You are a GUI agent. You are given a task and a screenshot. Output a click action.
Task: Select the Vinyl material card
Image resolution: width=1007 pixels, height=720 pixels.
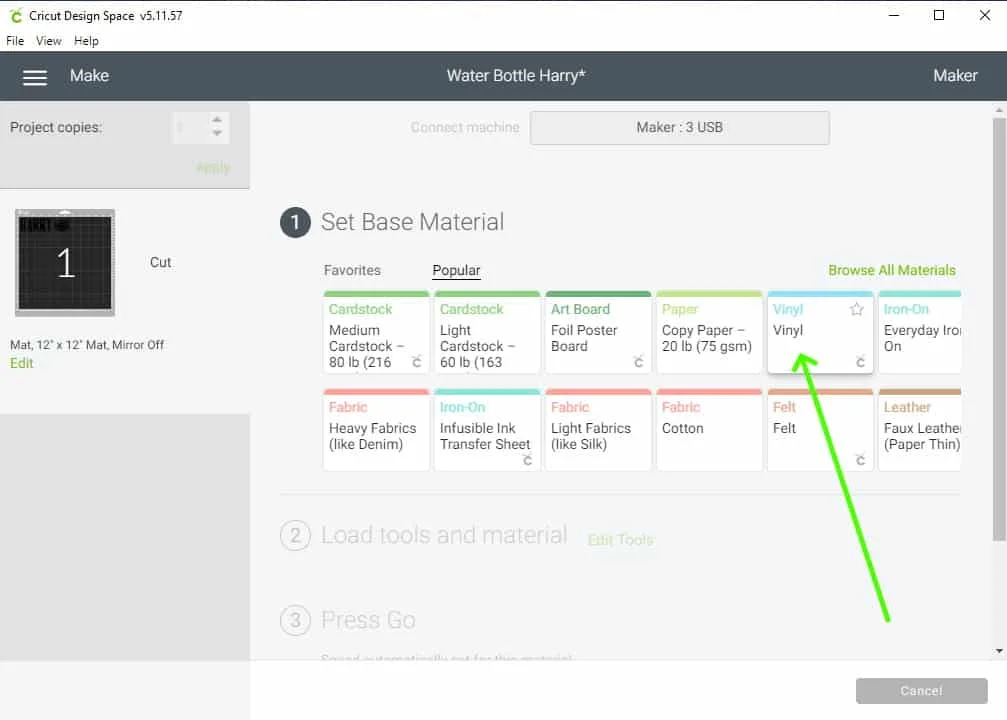coord(820,332)
